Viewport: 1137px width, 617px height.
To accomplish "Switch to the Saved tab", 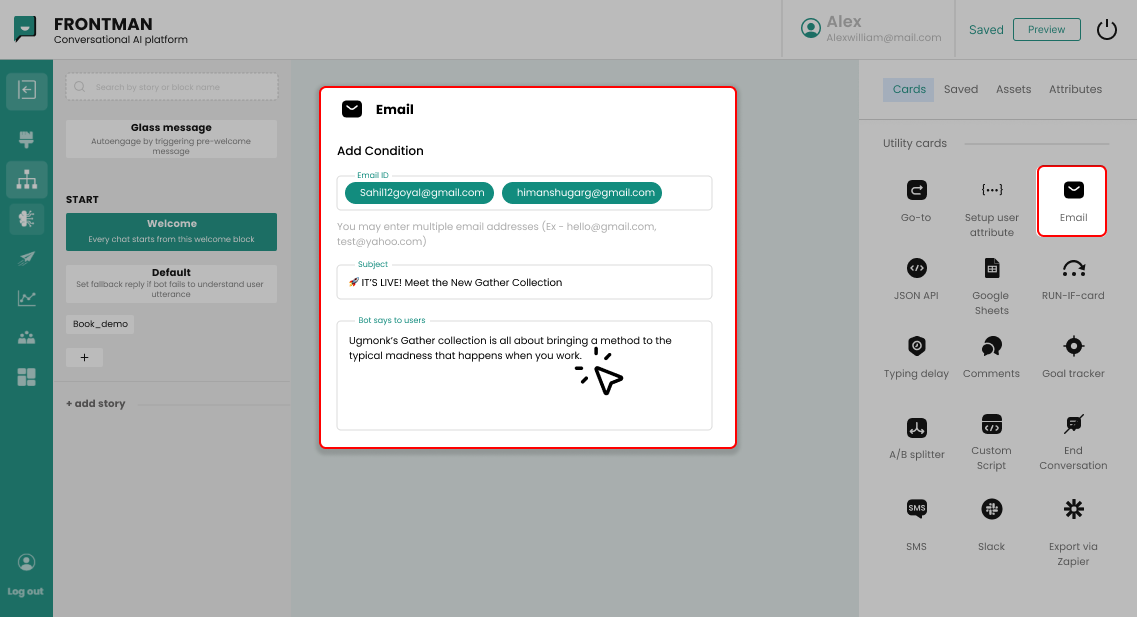I will coord(960,89).
